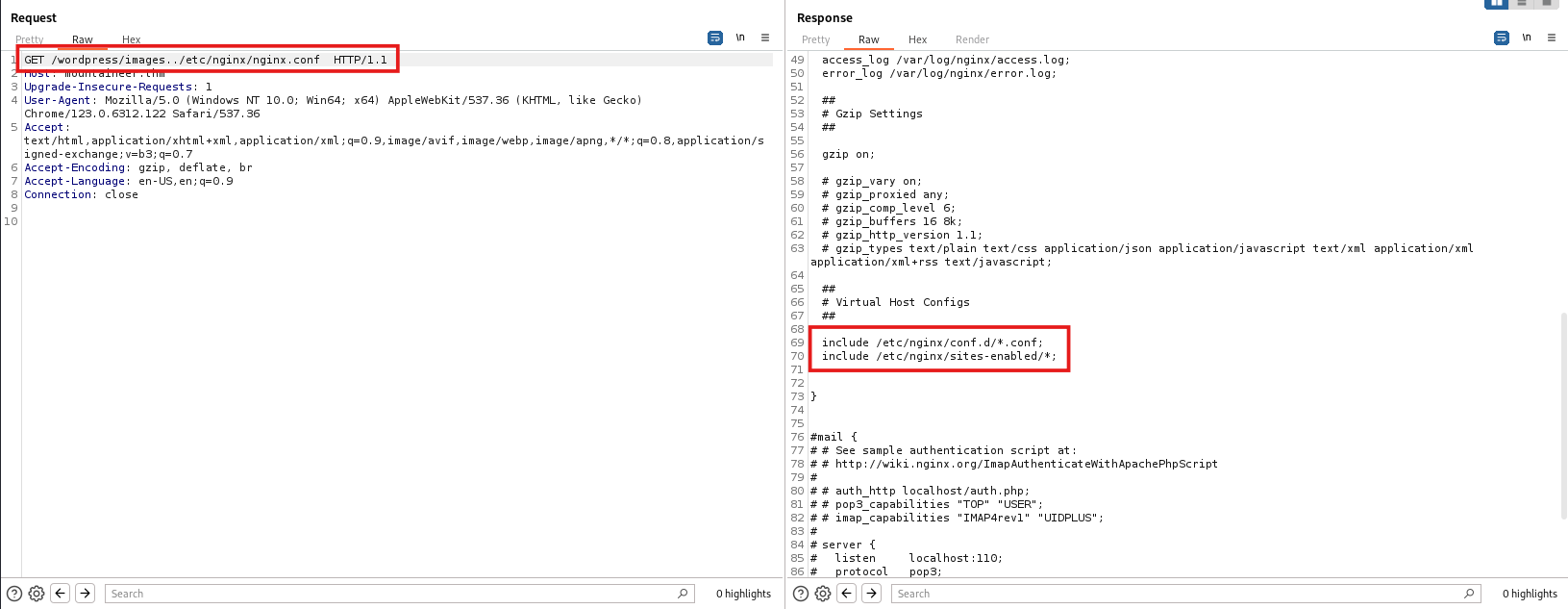Show non-printable \n characters in Response panel
The width and height of the screenshot is (1568, 609).
[1527, 38]
